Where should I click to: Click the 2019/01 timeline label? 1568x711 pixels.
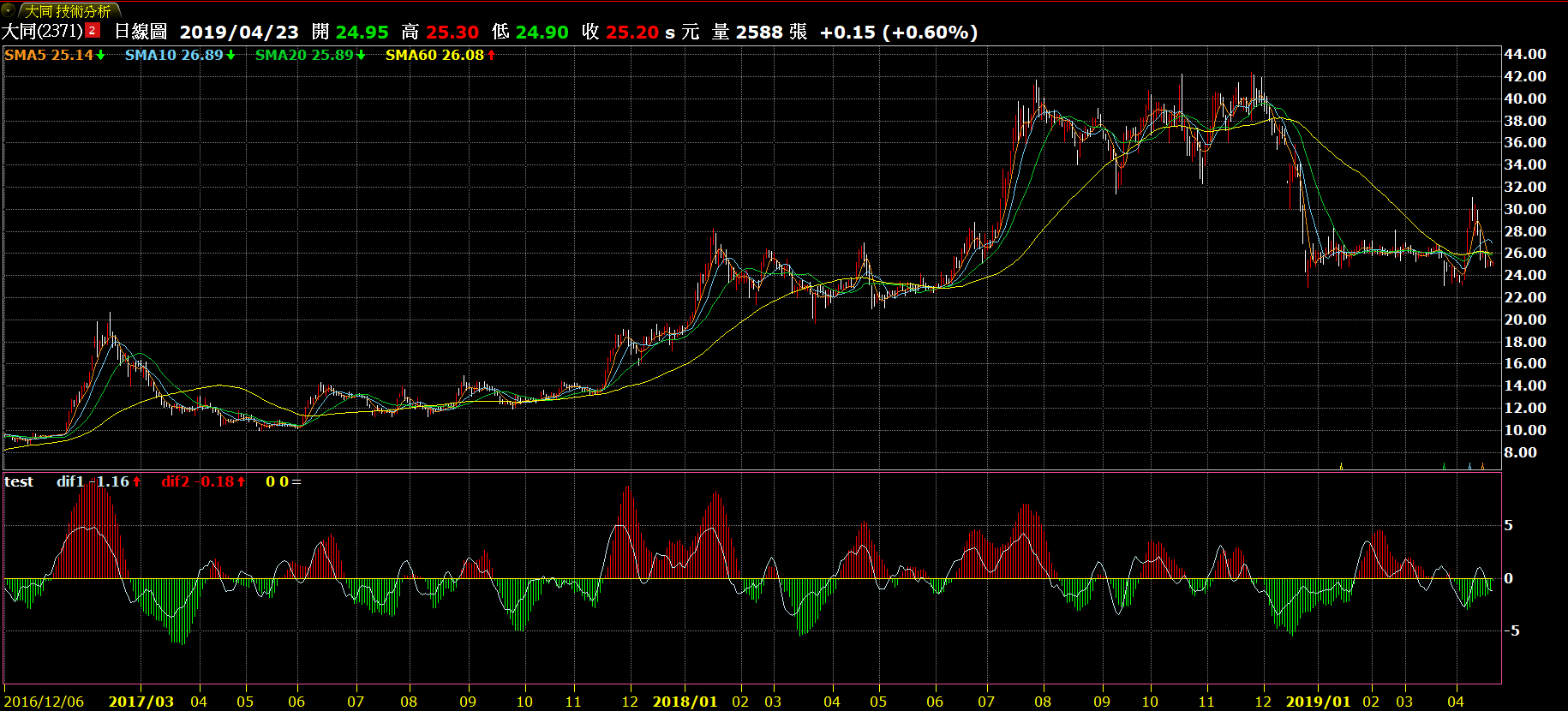1318,702
